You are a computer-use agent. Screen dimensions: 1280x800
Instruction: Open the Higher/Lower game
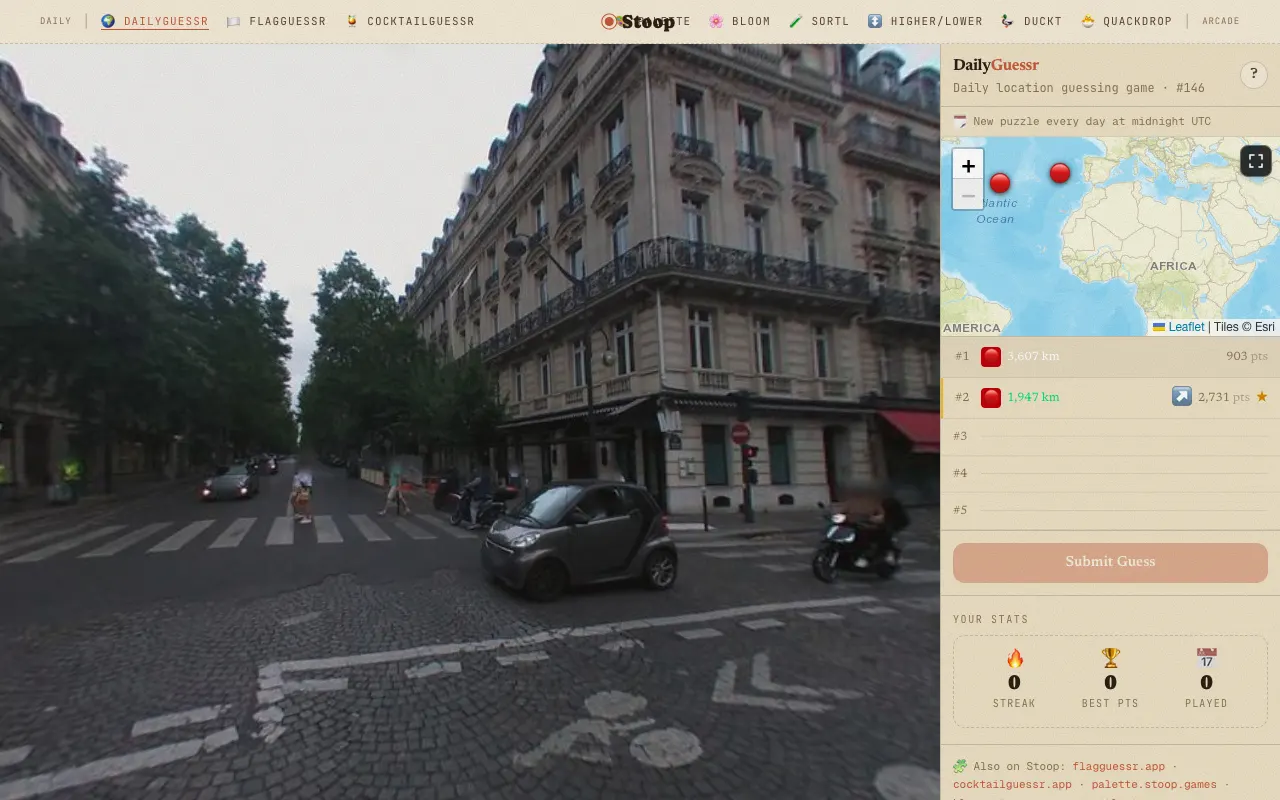[x=925, y=21]
